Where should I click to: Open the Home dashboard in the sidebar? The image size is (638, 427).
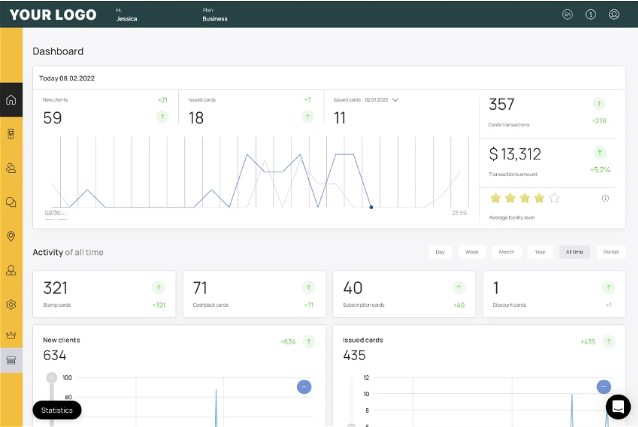pos(11,100)
